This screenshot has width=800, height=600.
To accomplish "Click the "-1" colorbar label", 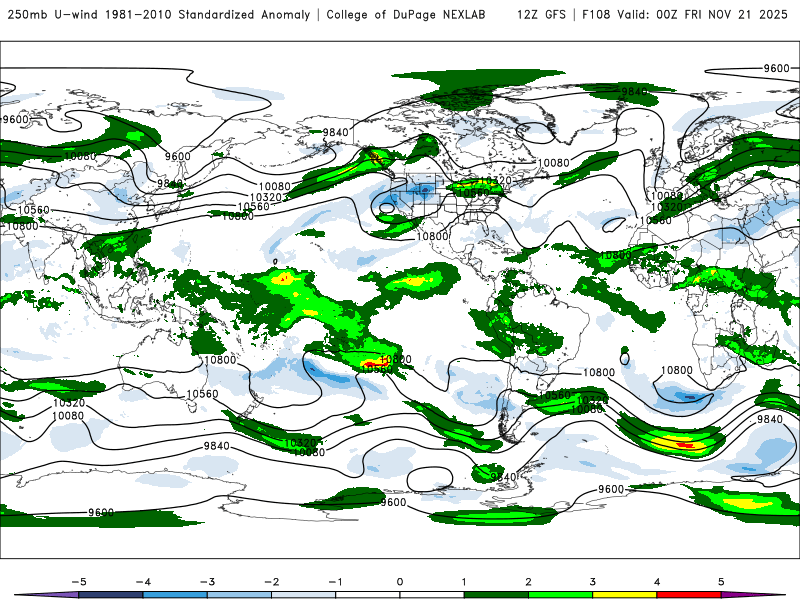I will pos(336,582).
